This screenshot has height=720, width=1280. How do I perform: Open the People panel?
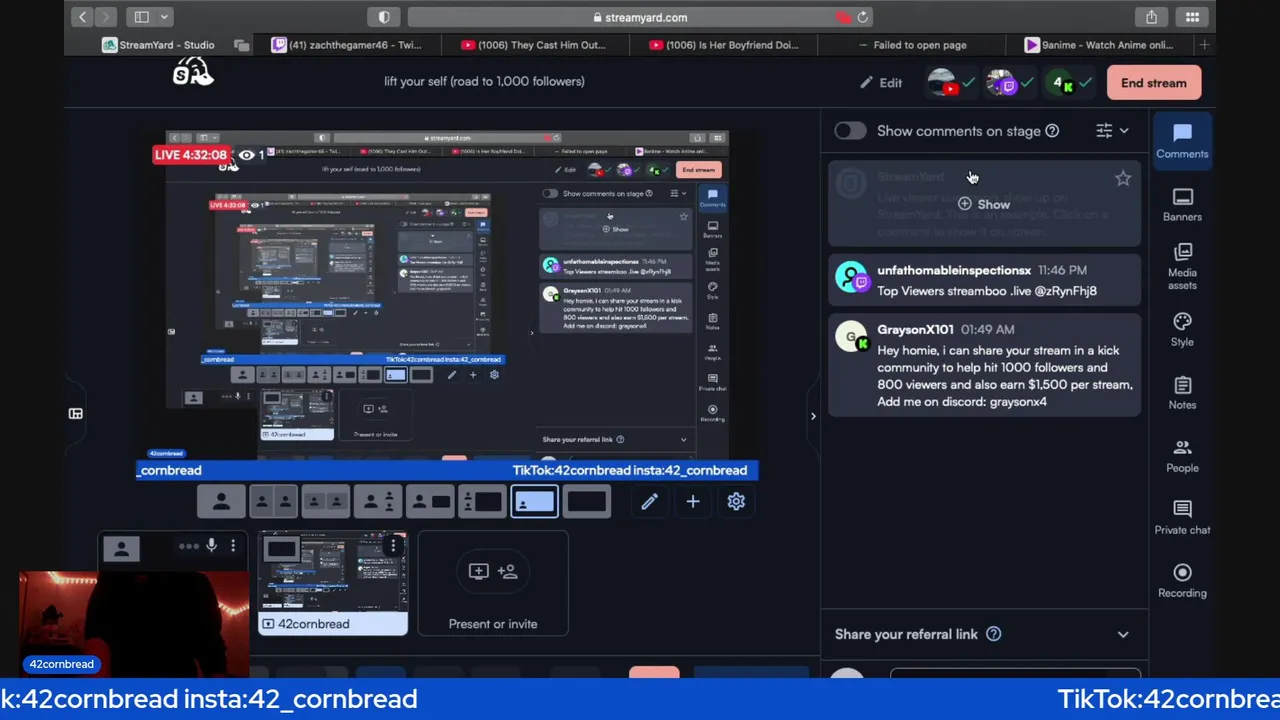(1182, 455)
